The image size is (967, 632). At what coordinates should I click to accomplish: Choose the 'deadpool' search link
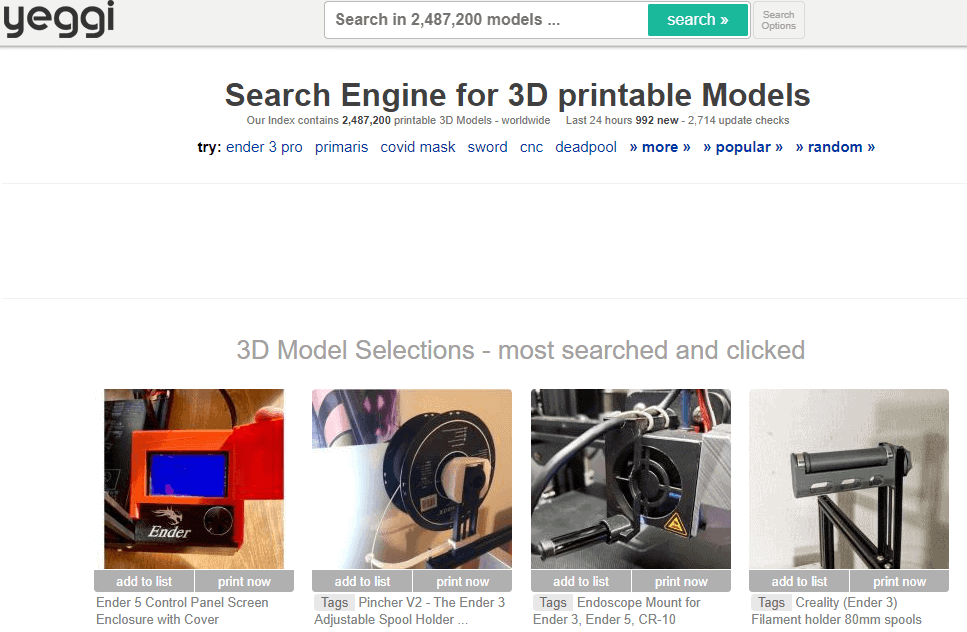coord(586,147)
